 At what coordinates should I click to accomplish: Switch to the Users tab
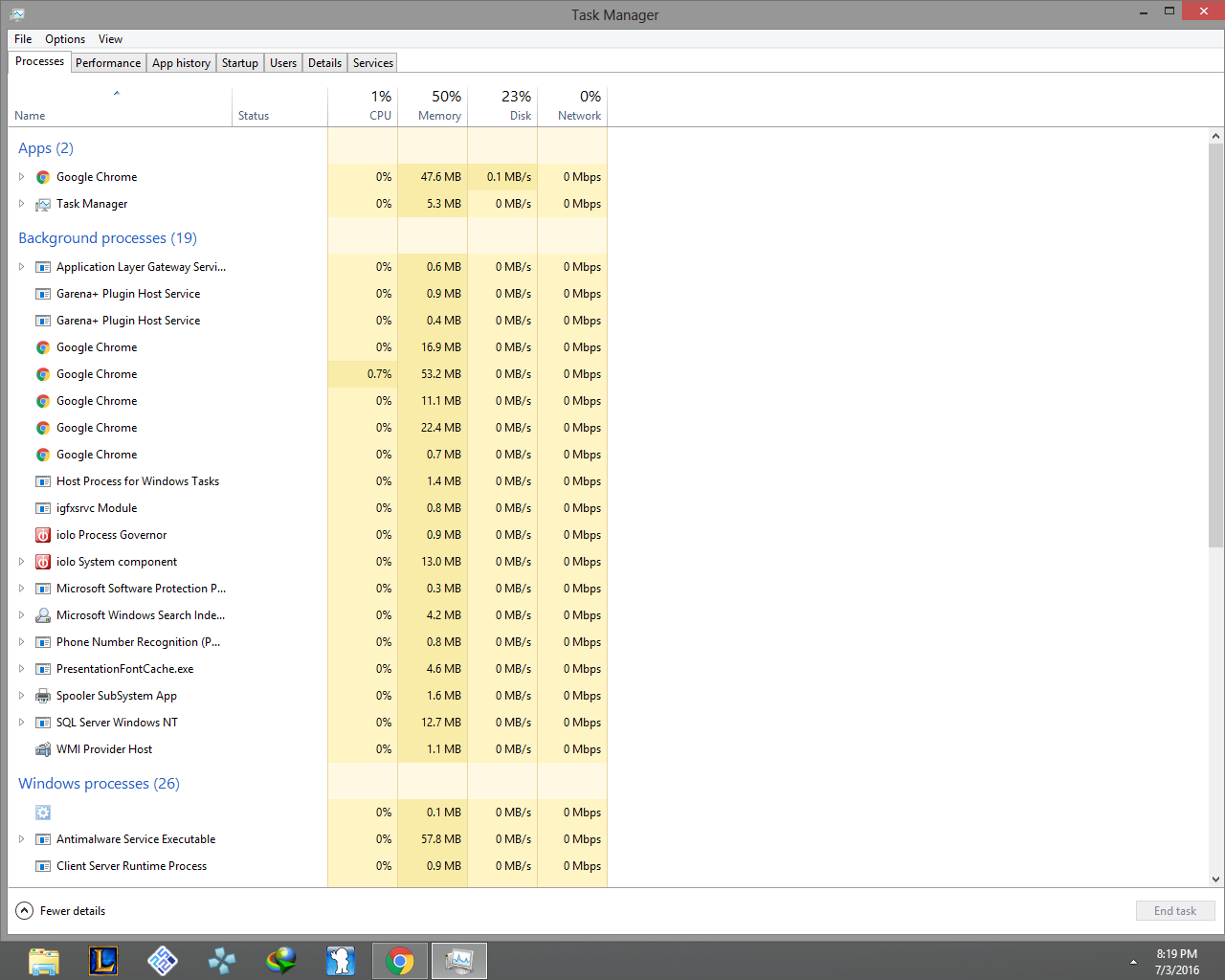tap(283, 63)
